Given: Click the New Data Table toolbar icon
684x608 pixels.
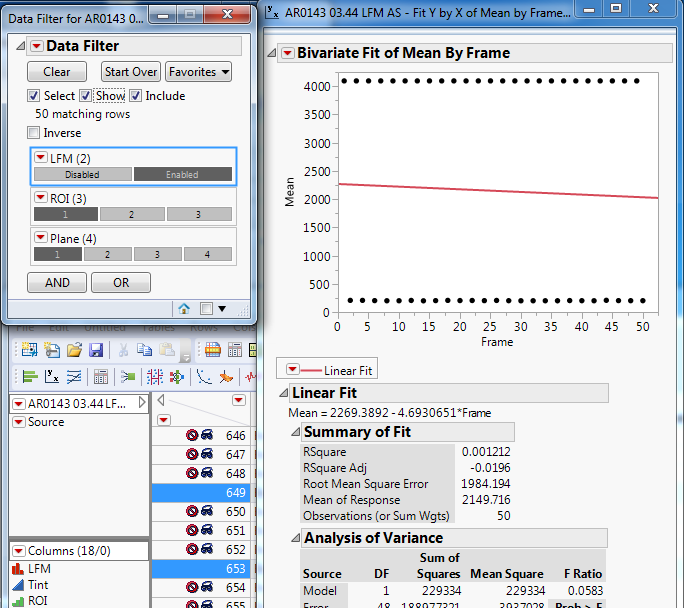Looking at the screenshot, I should pos(29,350).
